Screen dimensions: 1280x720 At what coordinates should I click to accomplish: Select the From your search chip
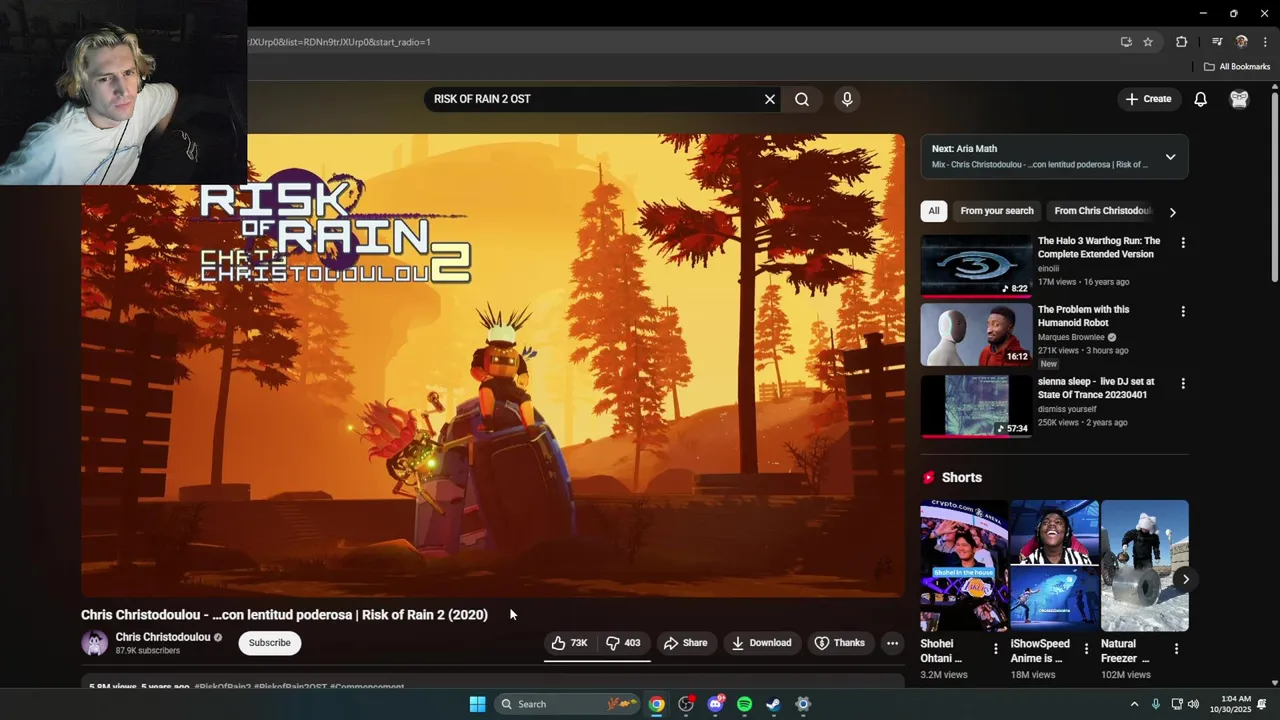[x=997, y=211]
